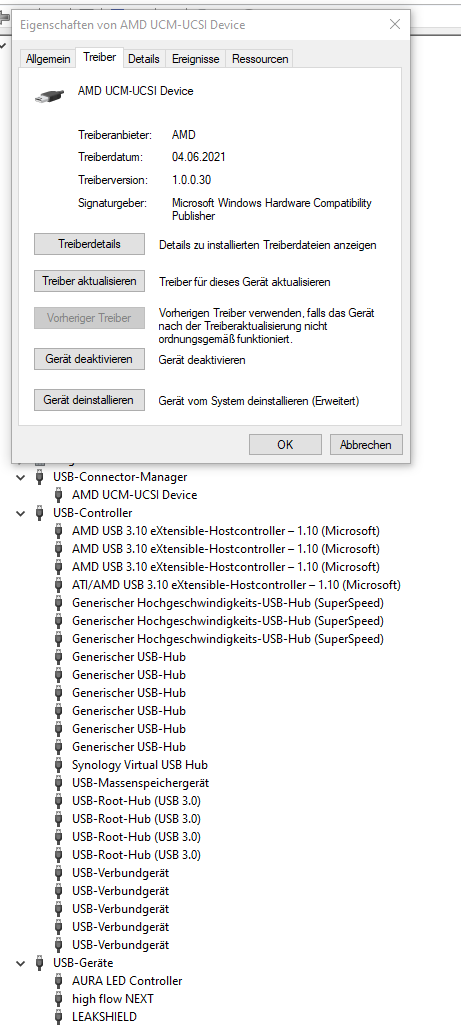Screen dimensions: 461x1026
Task: Click the Signaturgeber label
Action: tap(112, 203)
